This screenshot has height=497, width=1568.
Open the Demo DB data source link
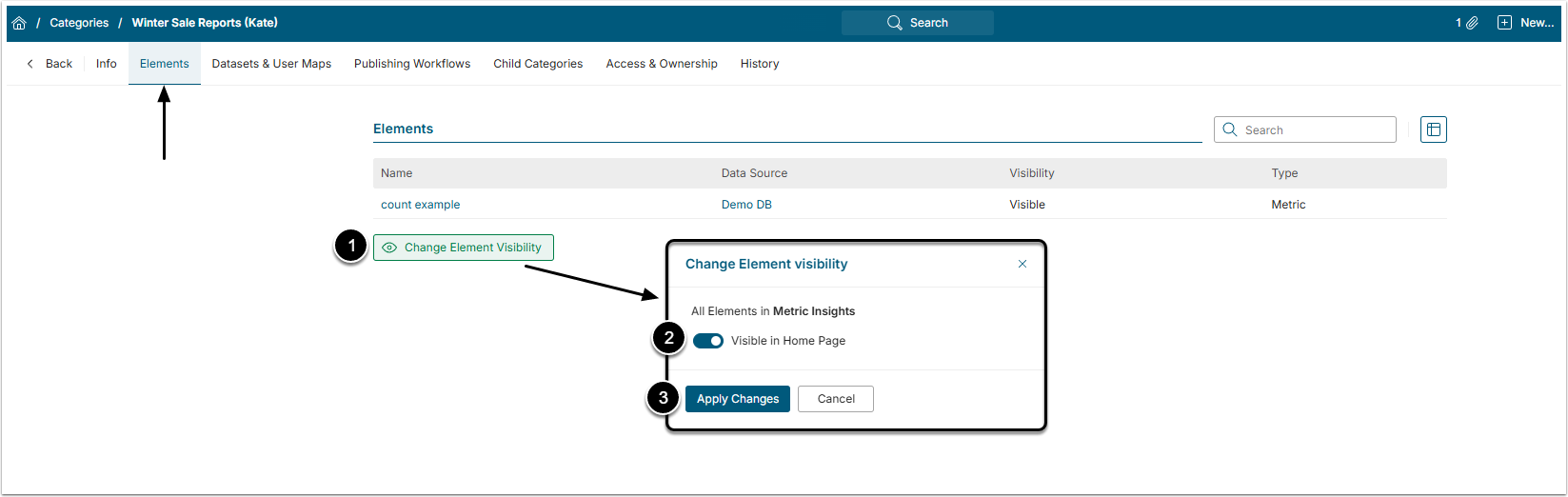tap(746, 205)
